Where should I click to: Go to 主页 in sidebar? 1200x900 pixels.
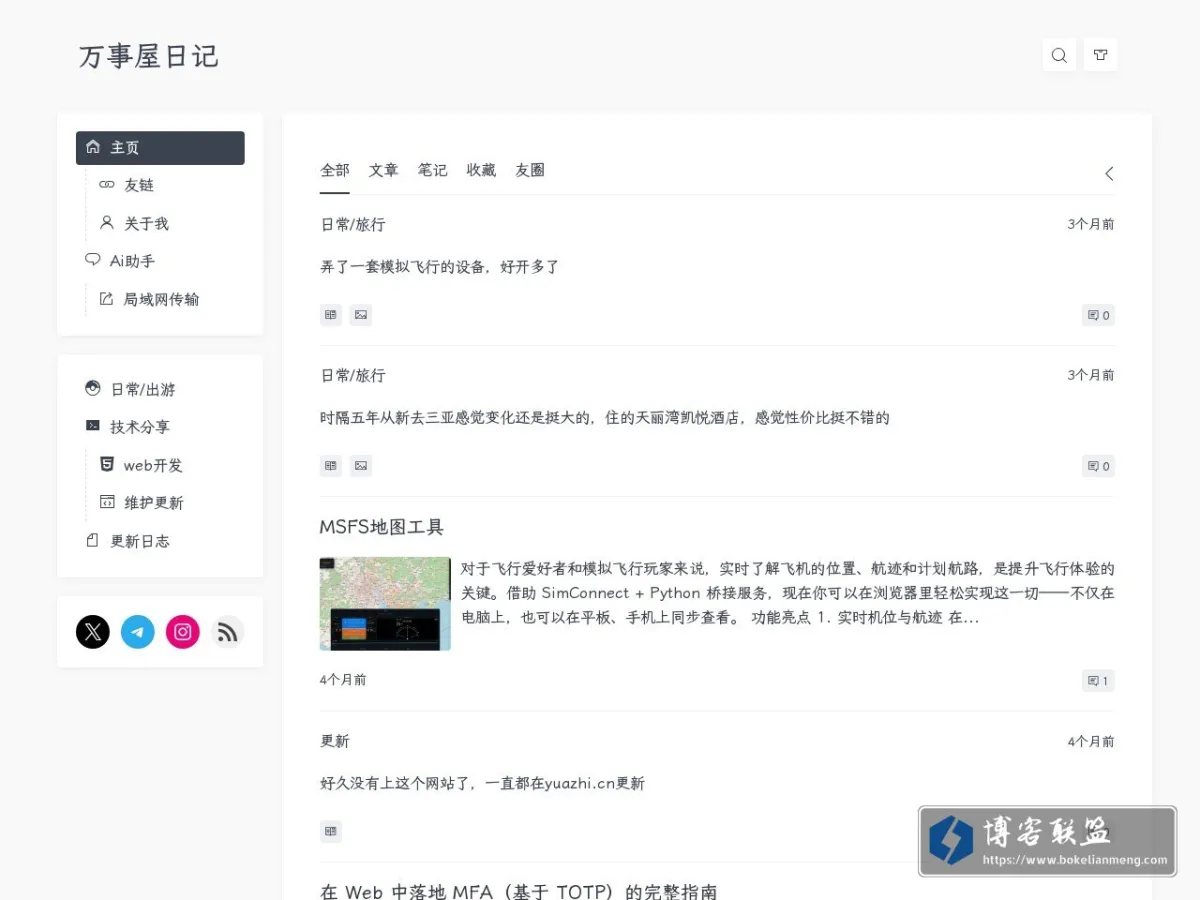point(160,148)
